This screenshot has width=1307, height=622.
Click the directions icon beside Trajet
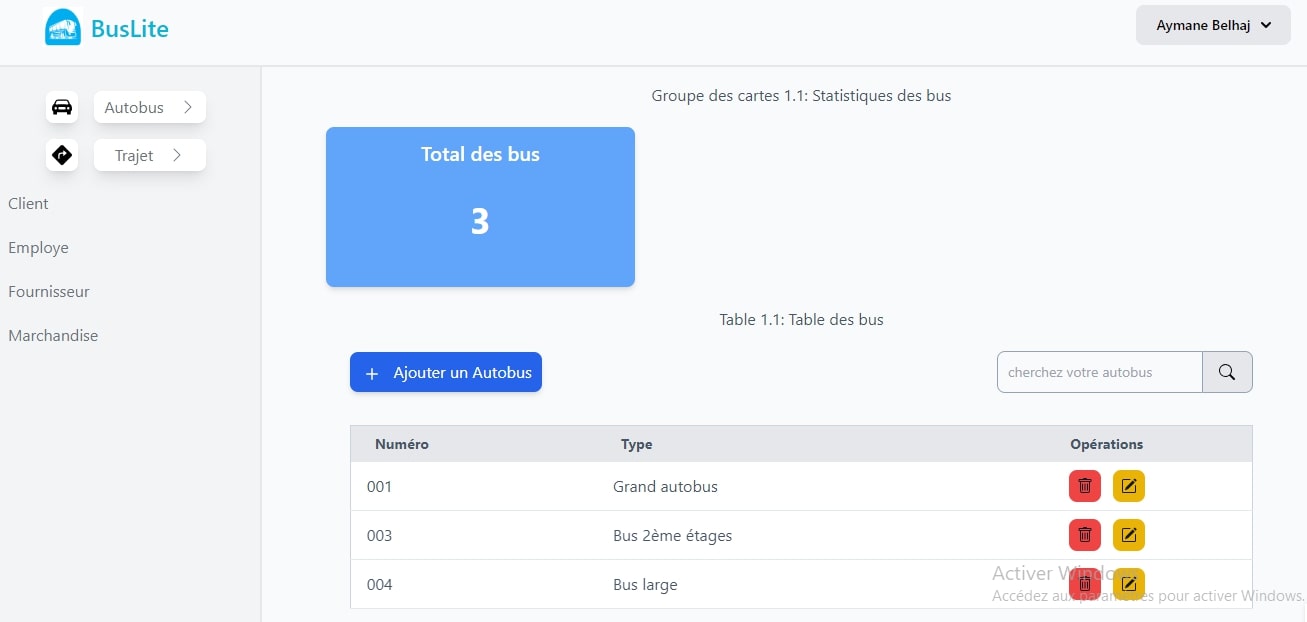tap(62, 155)
